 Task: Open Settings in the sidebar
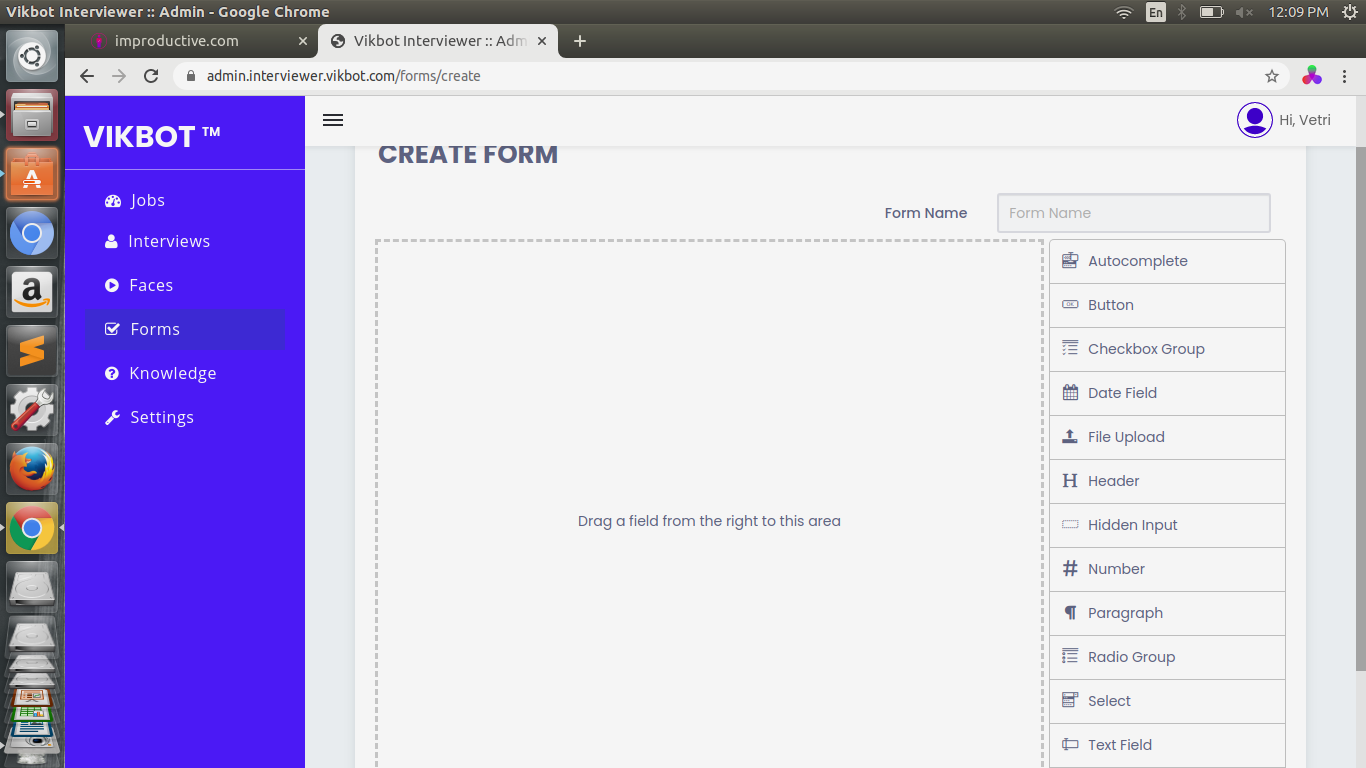(185, 418)
